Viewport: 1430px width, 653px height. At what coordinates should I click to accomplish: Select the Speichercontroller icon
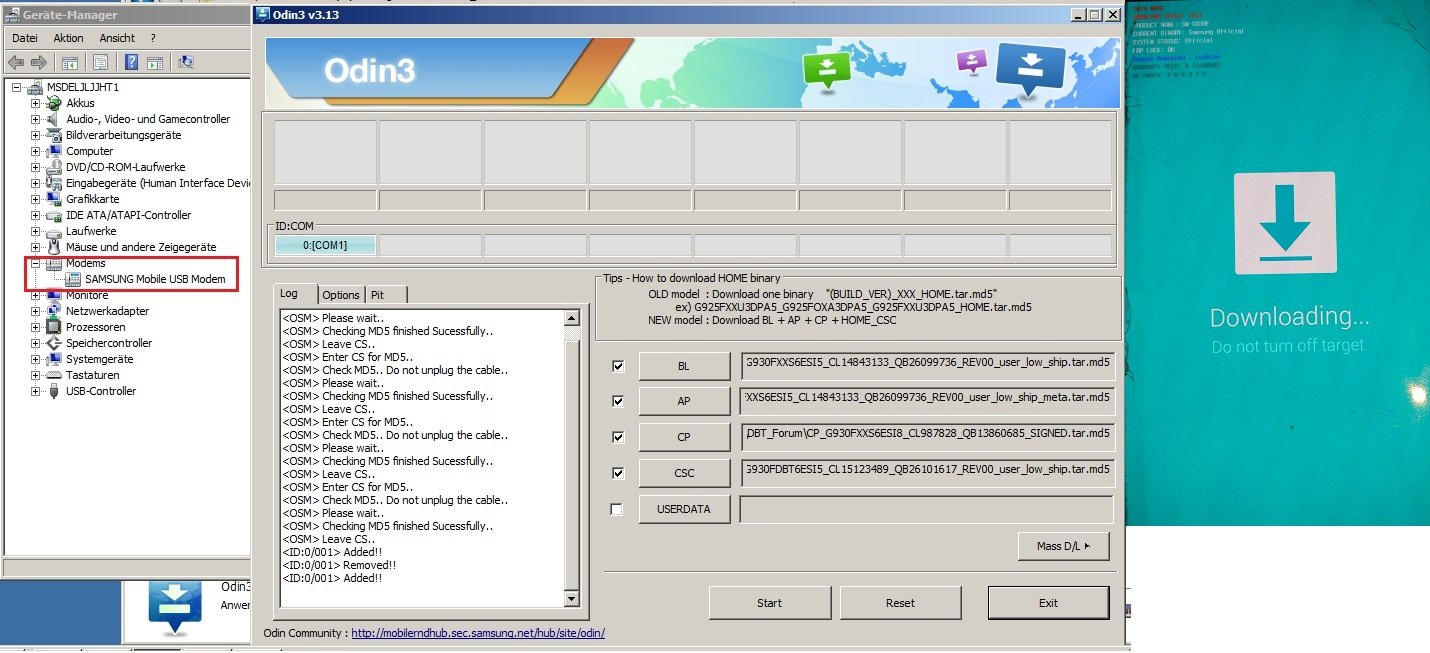pos(54,343)
